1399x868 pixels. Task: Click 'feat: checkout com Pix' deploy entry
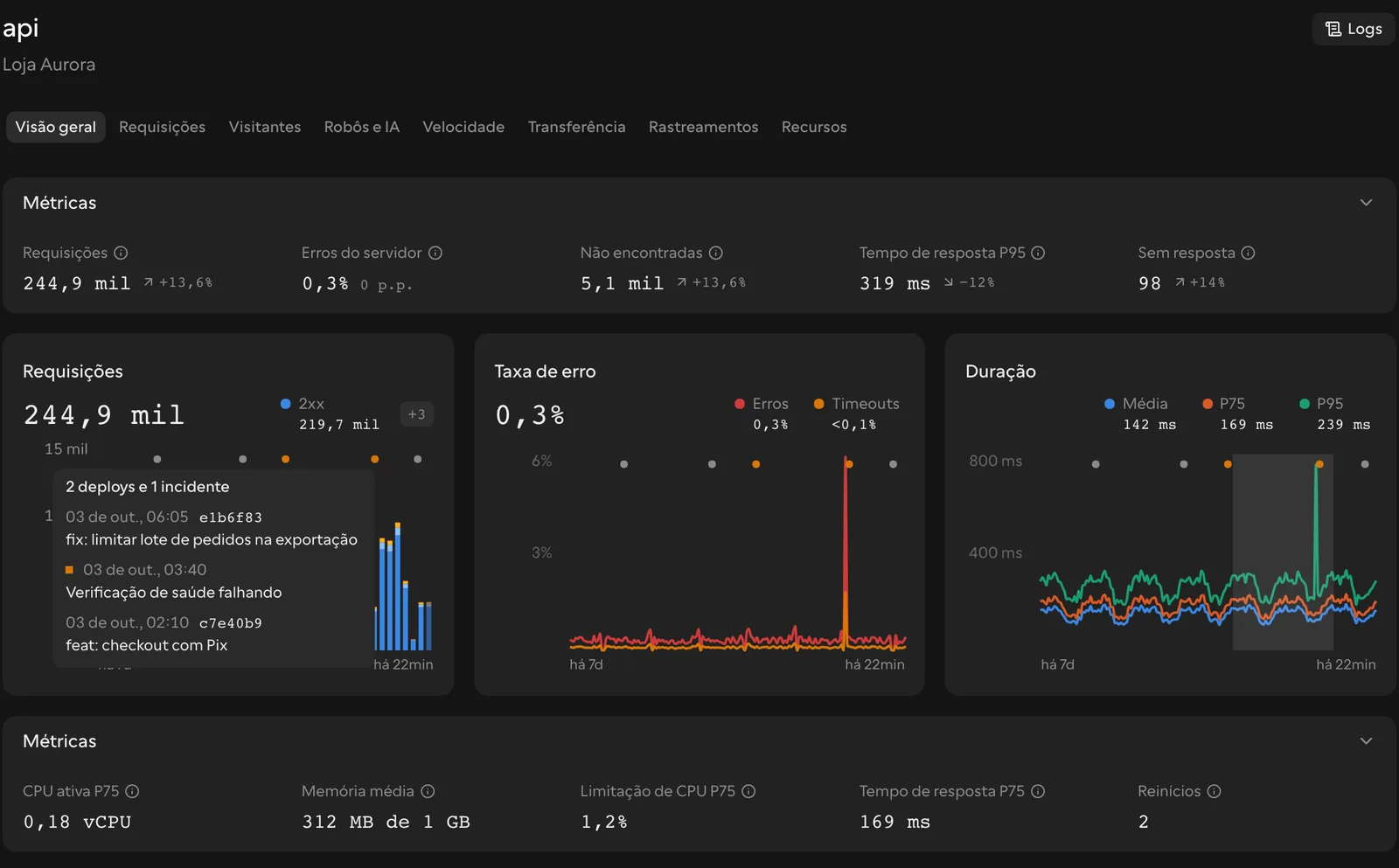tap(147, 645)
